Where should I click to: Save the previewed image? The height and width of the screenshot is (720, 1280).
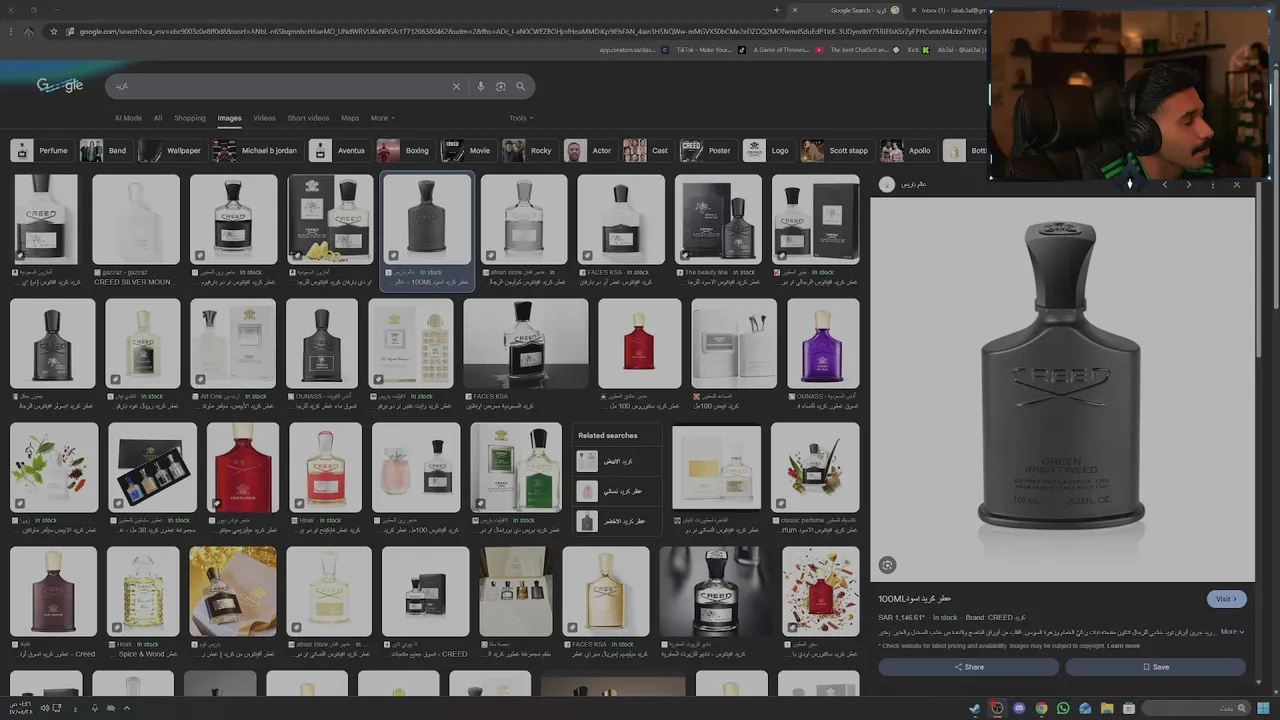point(1155,667)
